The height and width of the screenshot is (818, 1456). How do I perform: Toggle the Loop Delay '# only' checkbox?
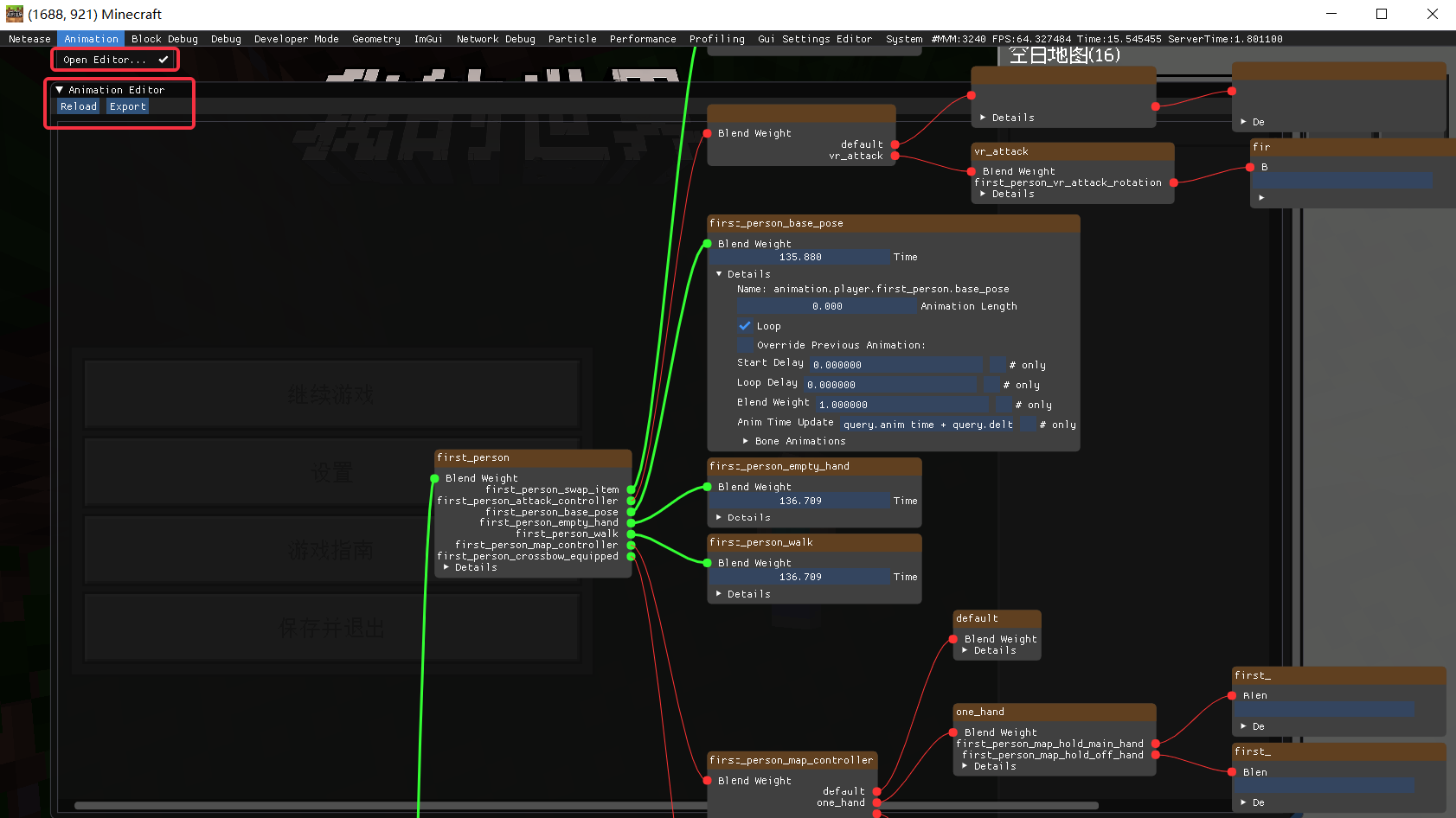coord(991,385)
